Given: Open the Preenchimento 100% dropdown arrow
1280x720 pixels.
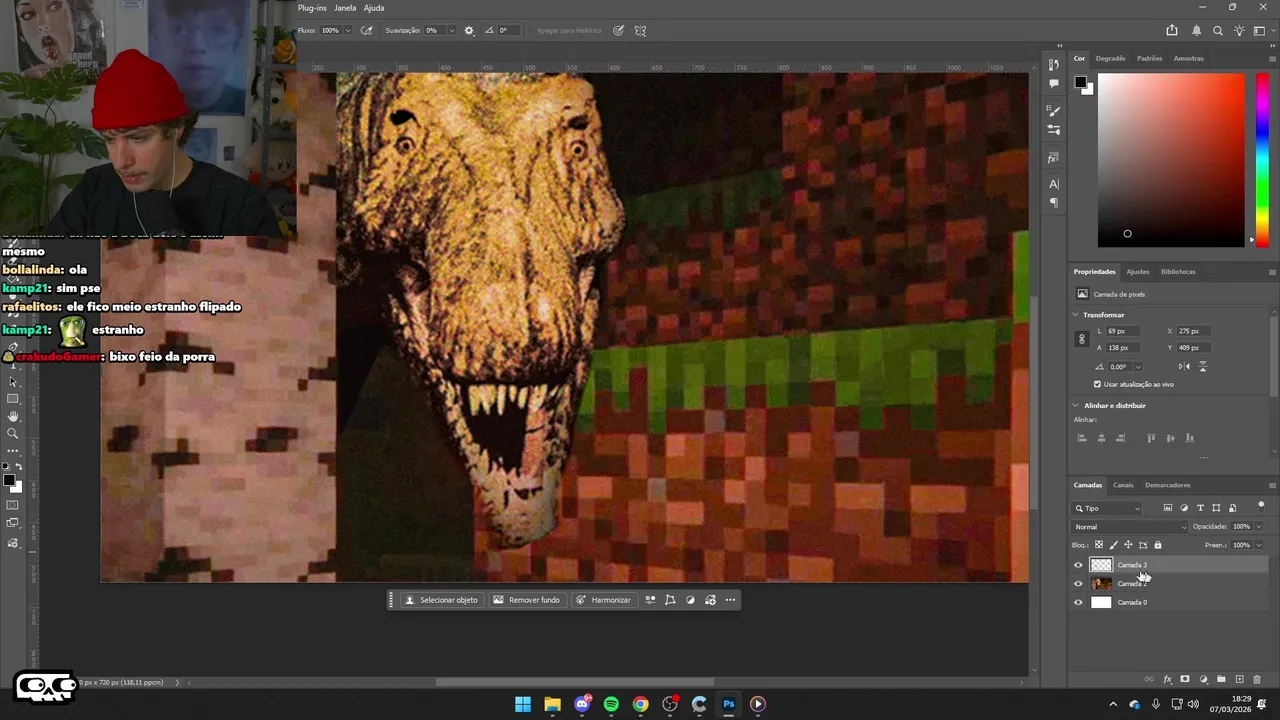Looking at the screenshot, I should (1258, 545).
